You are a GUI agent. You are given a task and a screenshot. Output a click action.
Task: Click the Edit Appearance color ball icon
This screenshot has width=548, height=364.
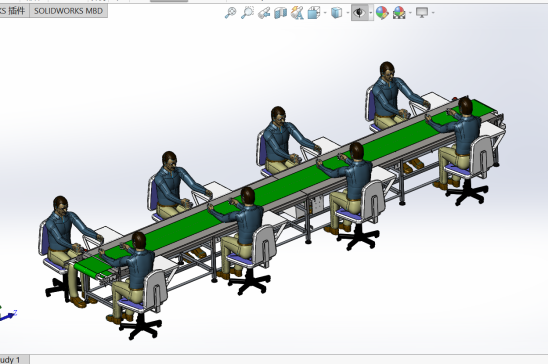click(382, 13)
